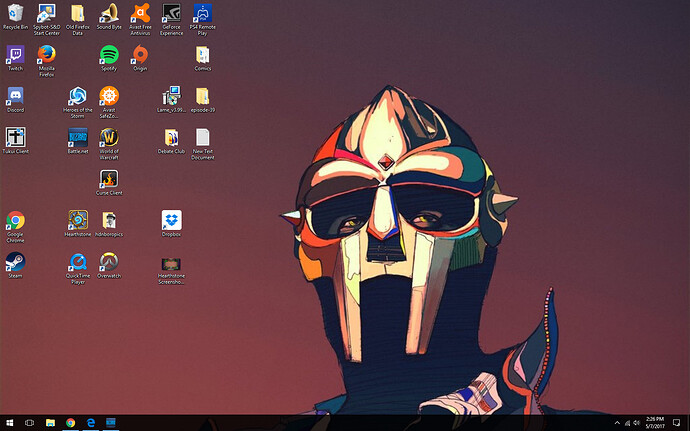This screenshot has width=690, height=431.
Task: Select the Battle.net desktop icon
Action: pyautogui.click(x=77, y=138)
